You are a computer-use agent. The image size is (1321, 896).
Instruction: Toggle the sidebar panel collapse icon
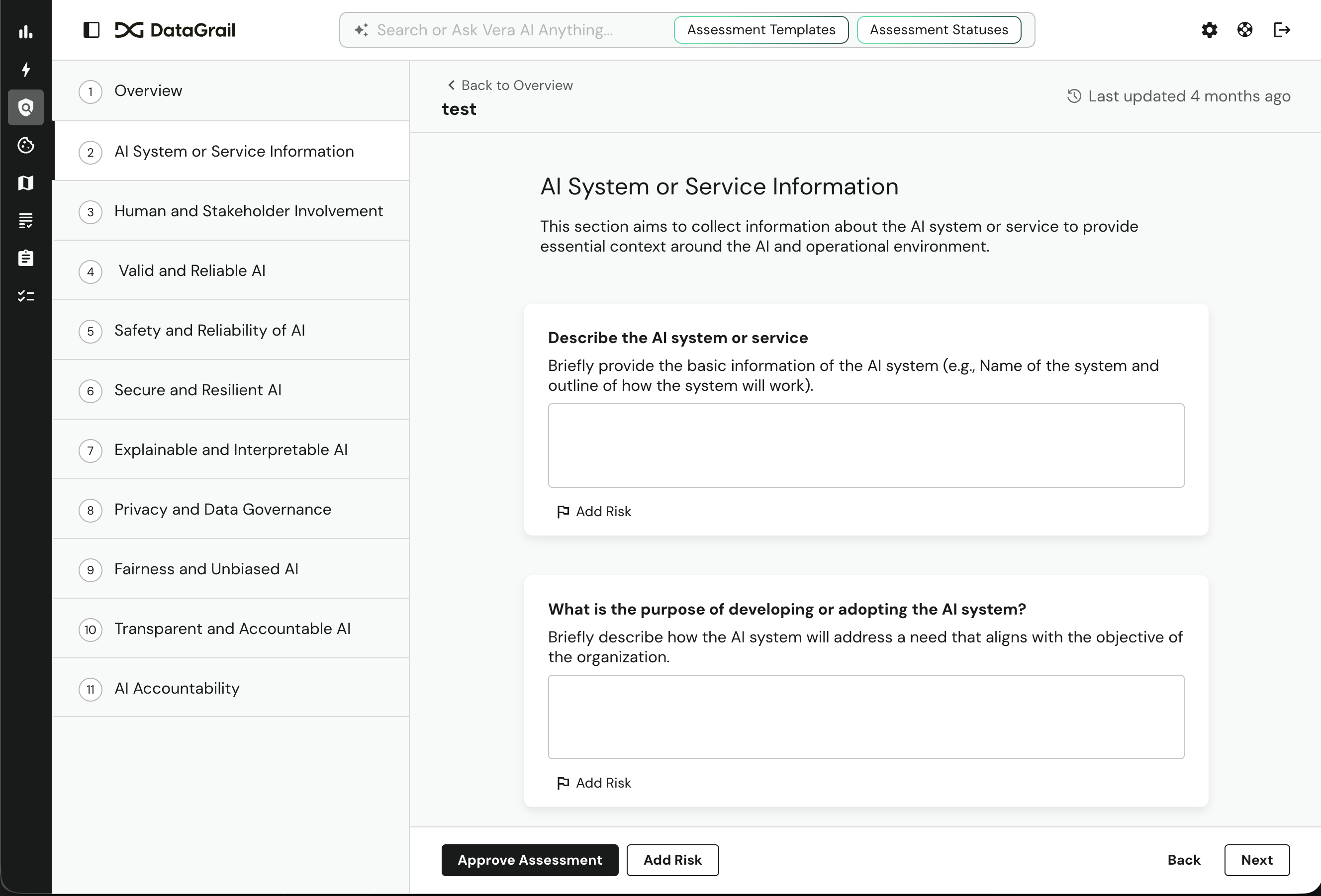pos(91,30)
